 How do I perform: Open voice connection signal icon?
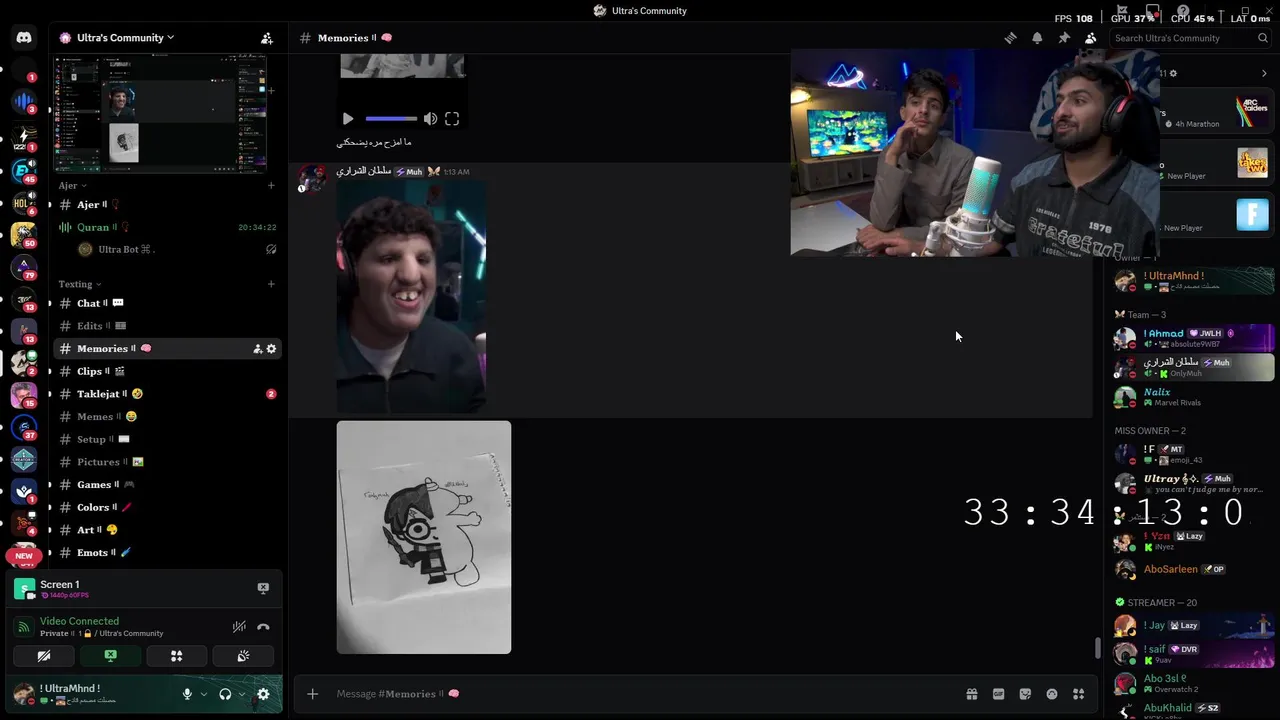[x=23, y=627]
